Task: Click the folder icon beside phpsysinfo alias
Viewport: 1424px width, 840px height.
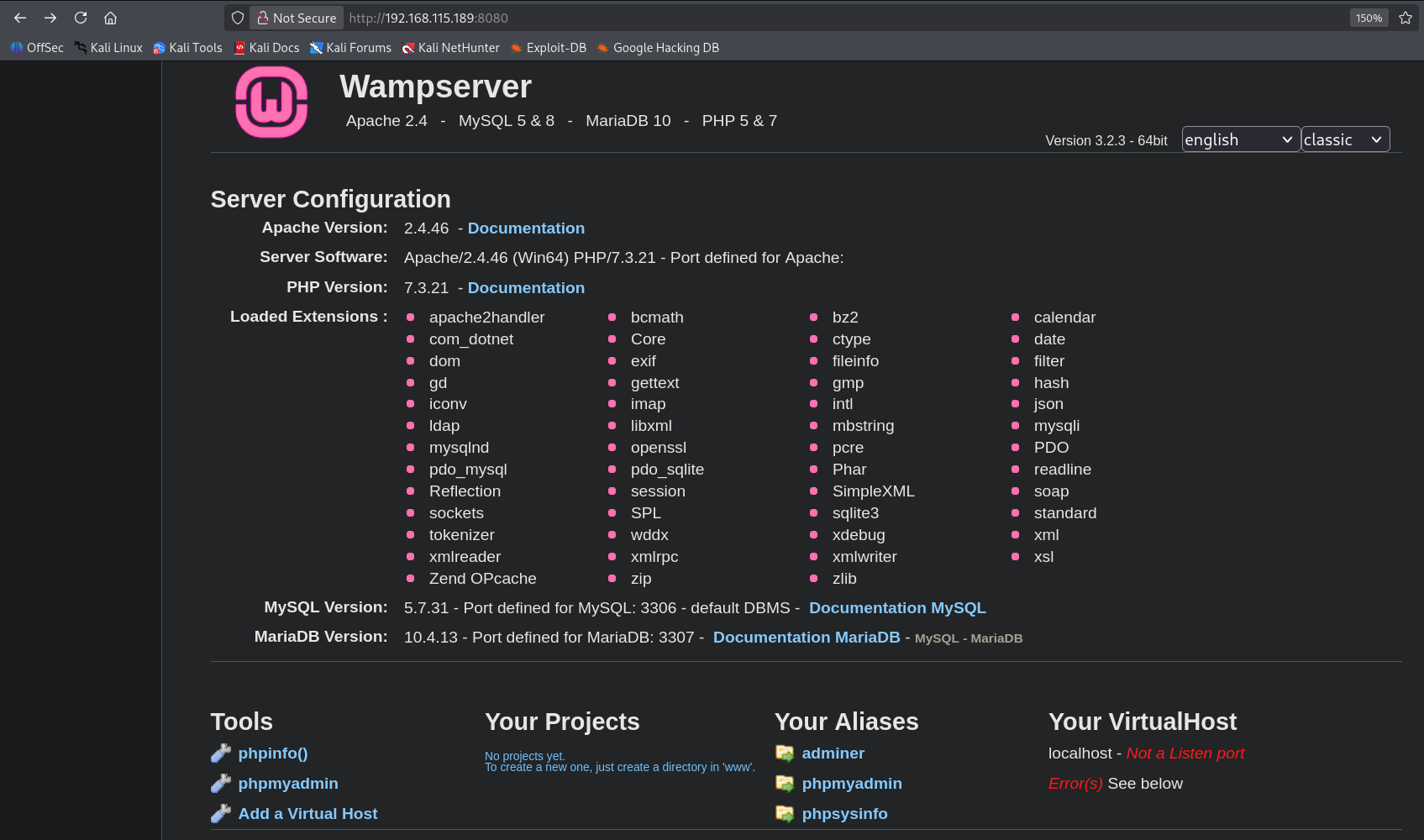Action: click(785, 814)
